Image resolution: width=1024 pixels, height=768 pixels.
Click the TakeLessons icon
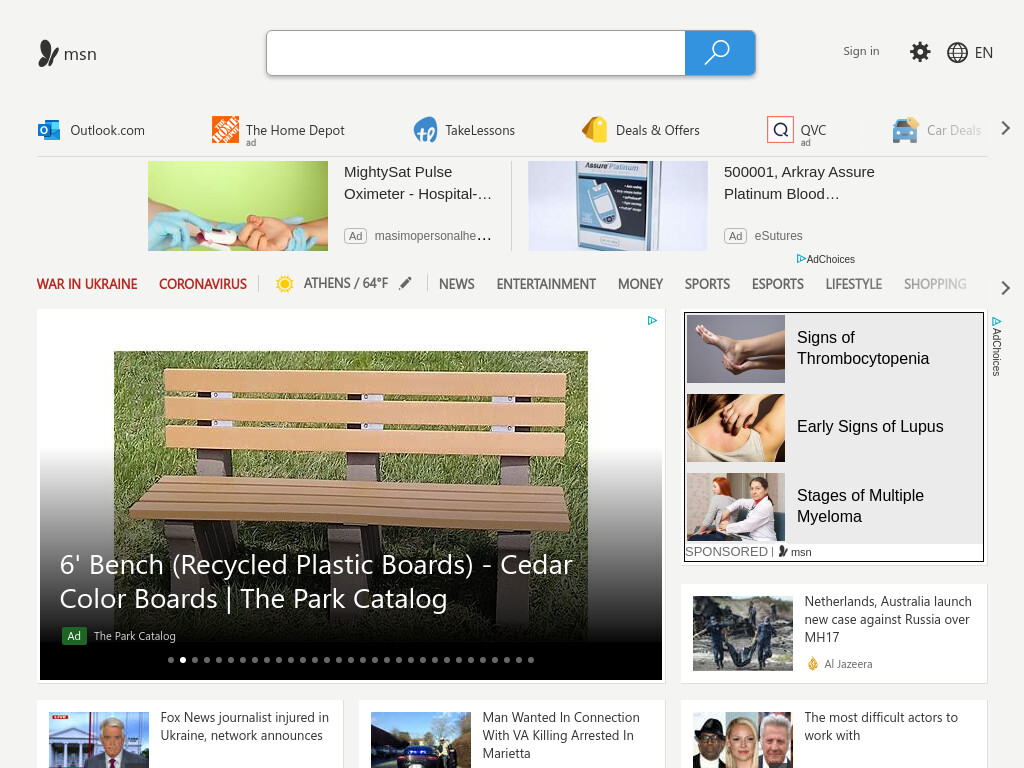[x=426, y=130]
